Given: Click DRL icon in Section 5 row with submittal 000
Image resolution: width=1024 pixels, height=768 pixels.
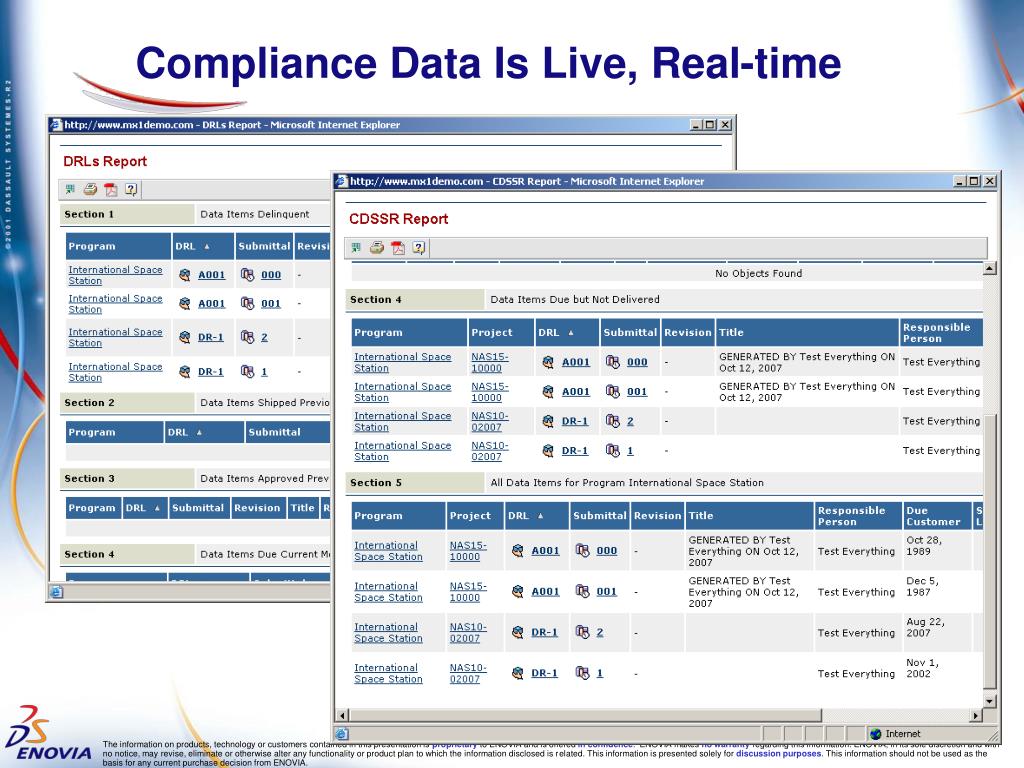Looking at the screenshot, I should click(x=518, y=551).
